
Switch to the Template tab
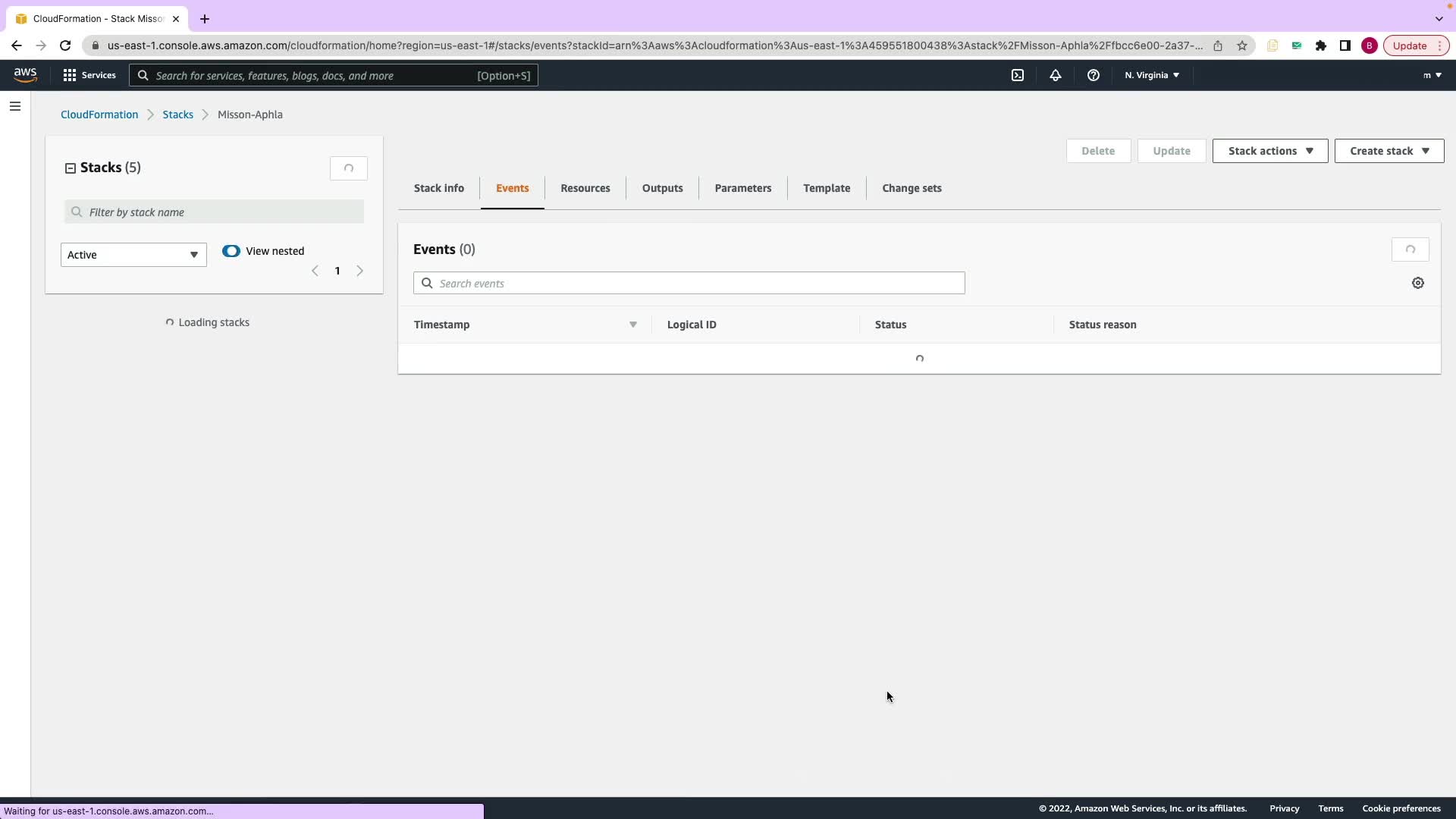[826, 188]
